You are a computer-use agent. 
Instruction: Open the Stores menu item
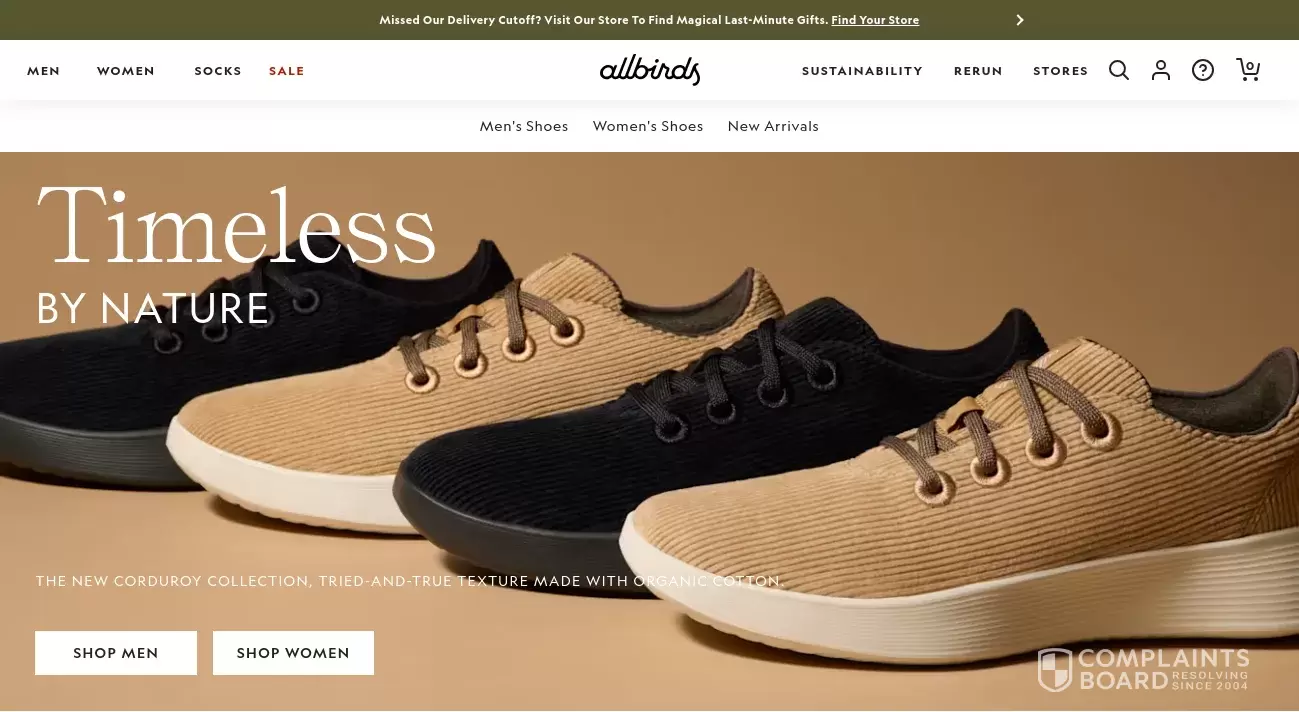pyautogui.click(x=1060, y=71)
